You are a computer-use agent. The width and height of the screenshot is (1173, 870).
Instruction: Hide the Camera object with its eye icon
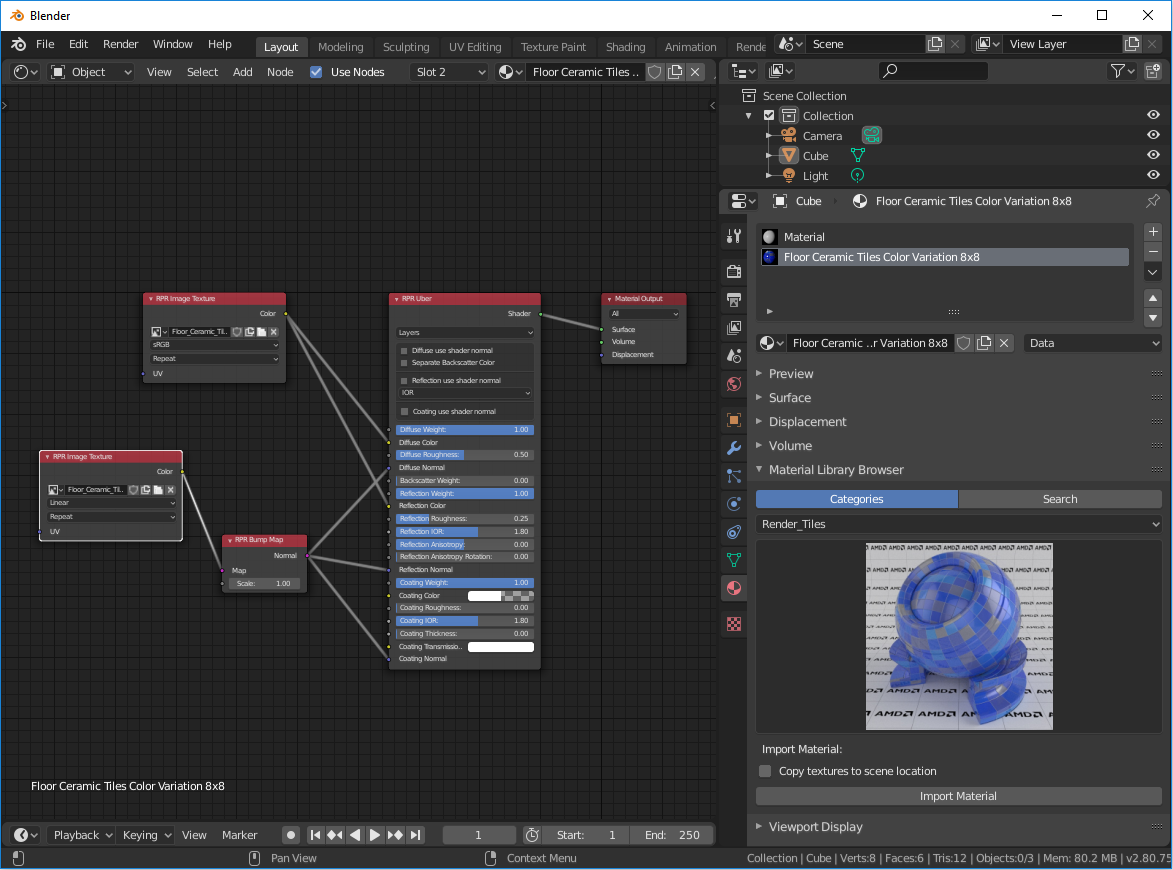pos(1153,135)
